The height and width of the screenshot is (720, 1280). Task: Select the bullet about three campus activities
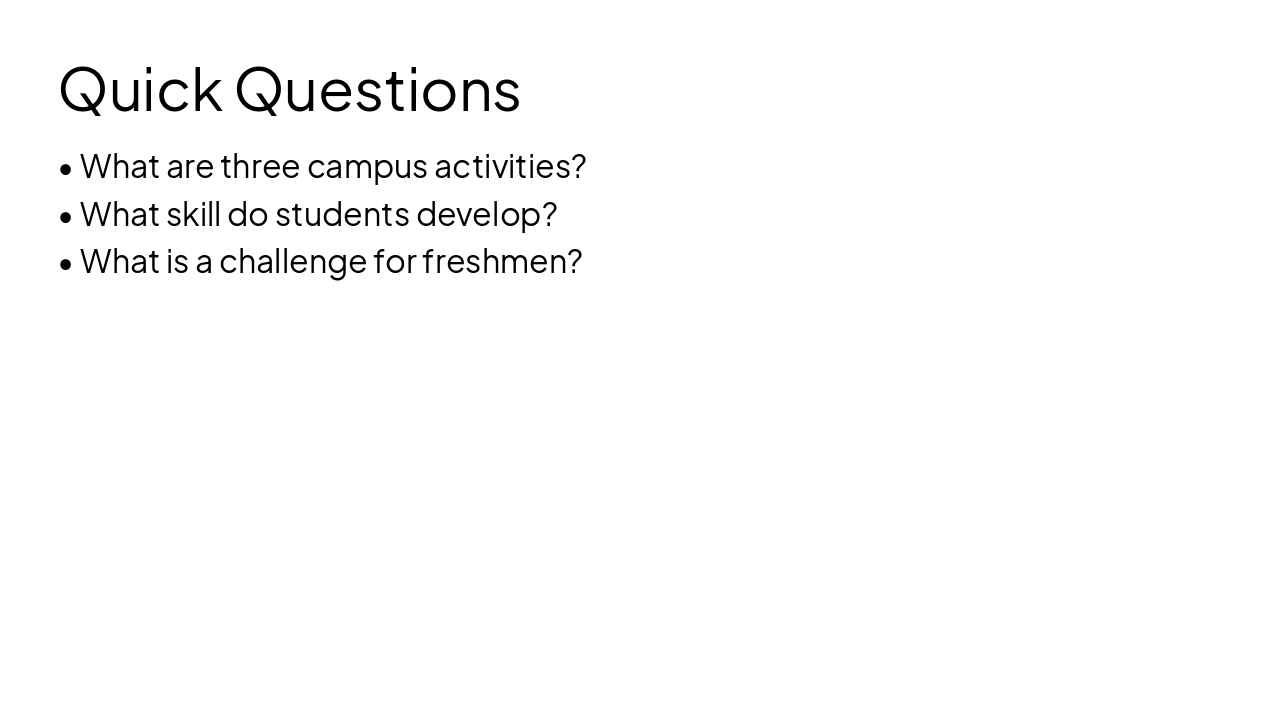click(332, 167)
